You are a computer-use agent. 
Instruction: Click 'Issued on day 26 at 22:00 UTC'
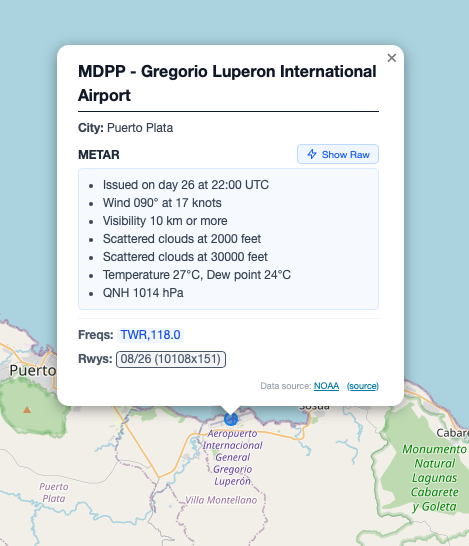(x=186, y=185)
